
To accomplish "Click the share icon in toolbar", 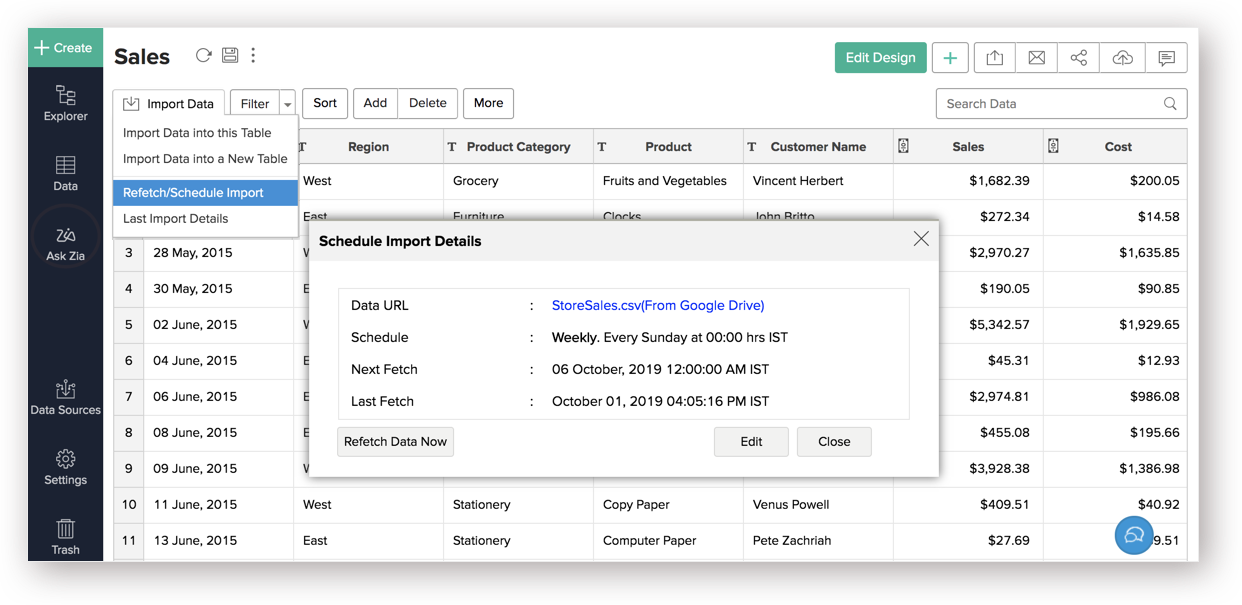I will point(1078,58).
